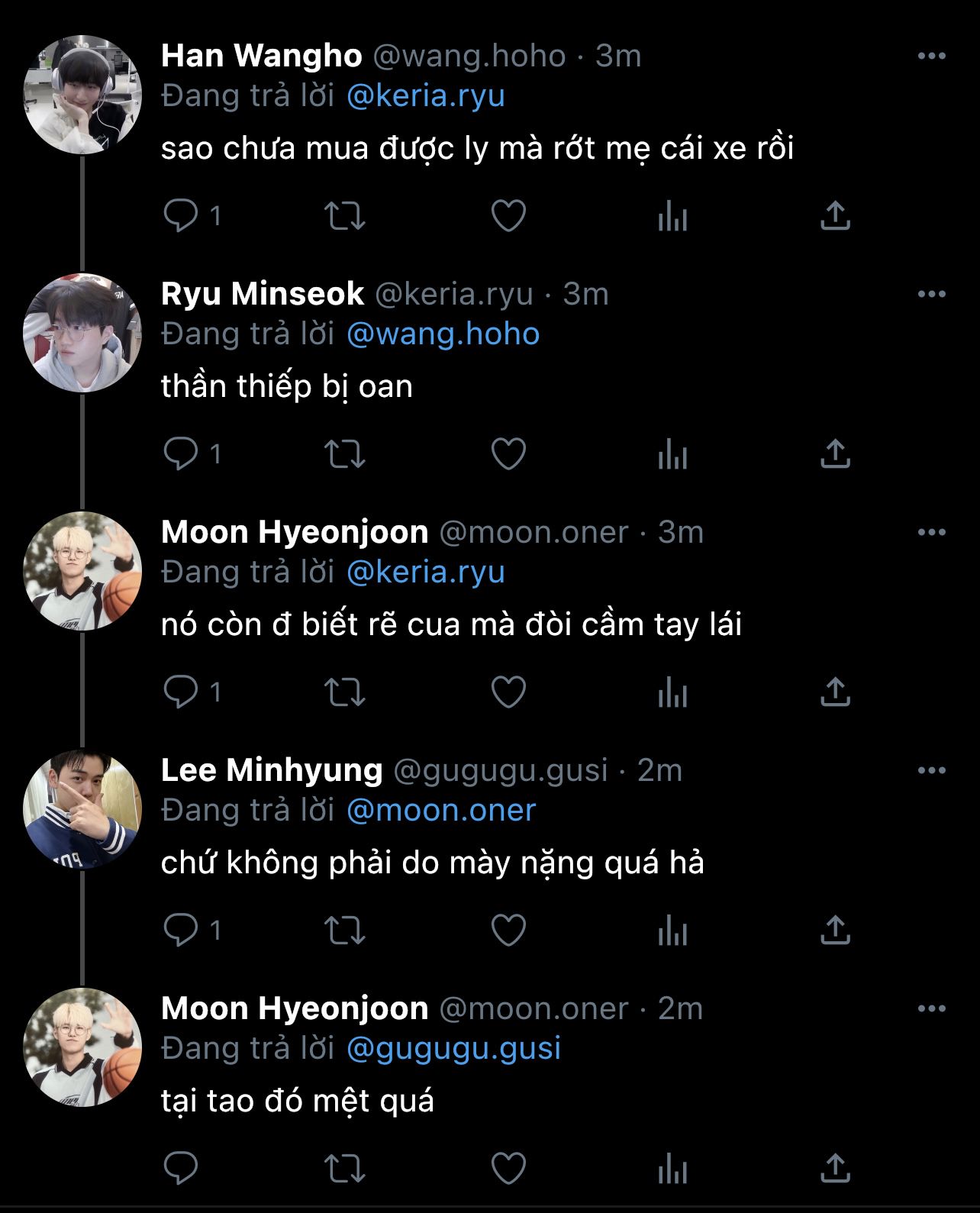The height and width of the screenshot is (1213, 980).
Task: Visit Ryu Minseok's profile via display name
Action: click(x=263, y=294)
